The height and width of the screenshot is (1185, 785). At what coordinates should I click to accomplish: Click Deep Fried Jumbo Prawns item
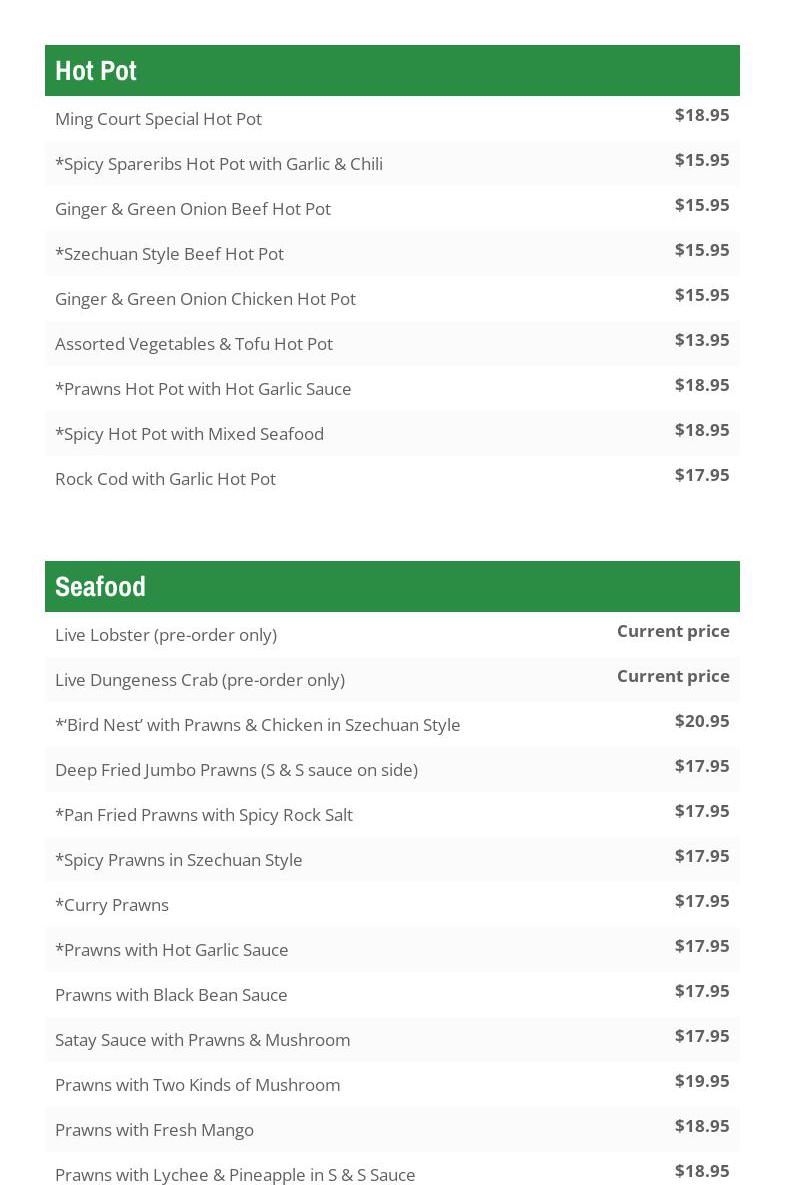tap(236, 770)
